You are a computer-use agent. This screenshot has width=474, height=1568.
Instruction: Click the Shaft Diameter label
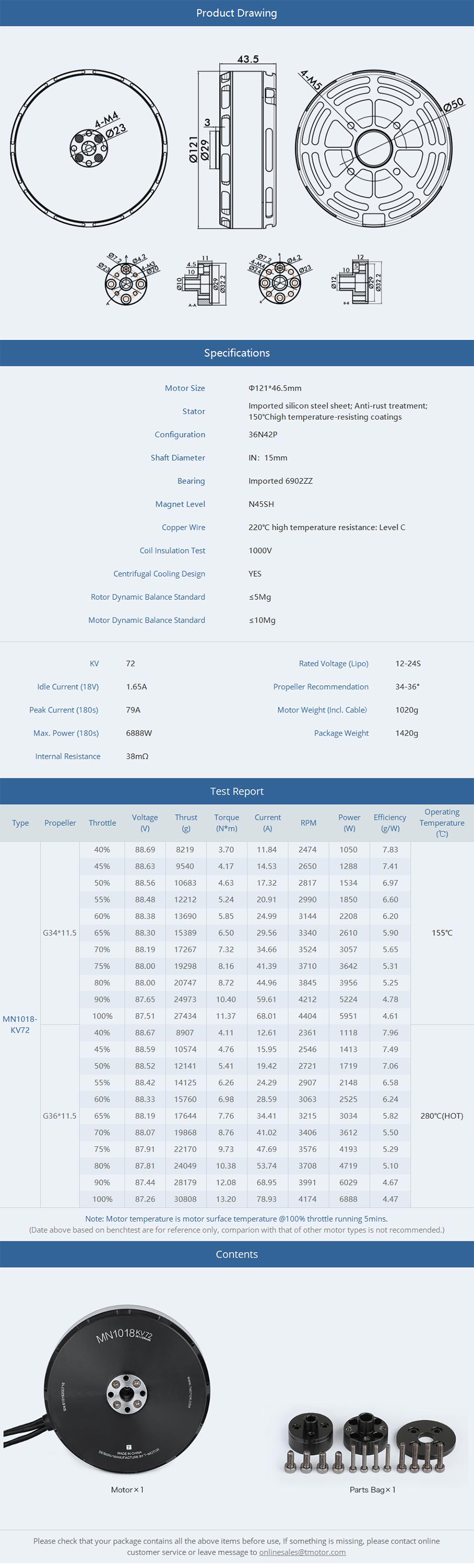(x=177, y=458)
